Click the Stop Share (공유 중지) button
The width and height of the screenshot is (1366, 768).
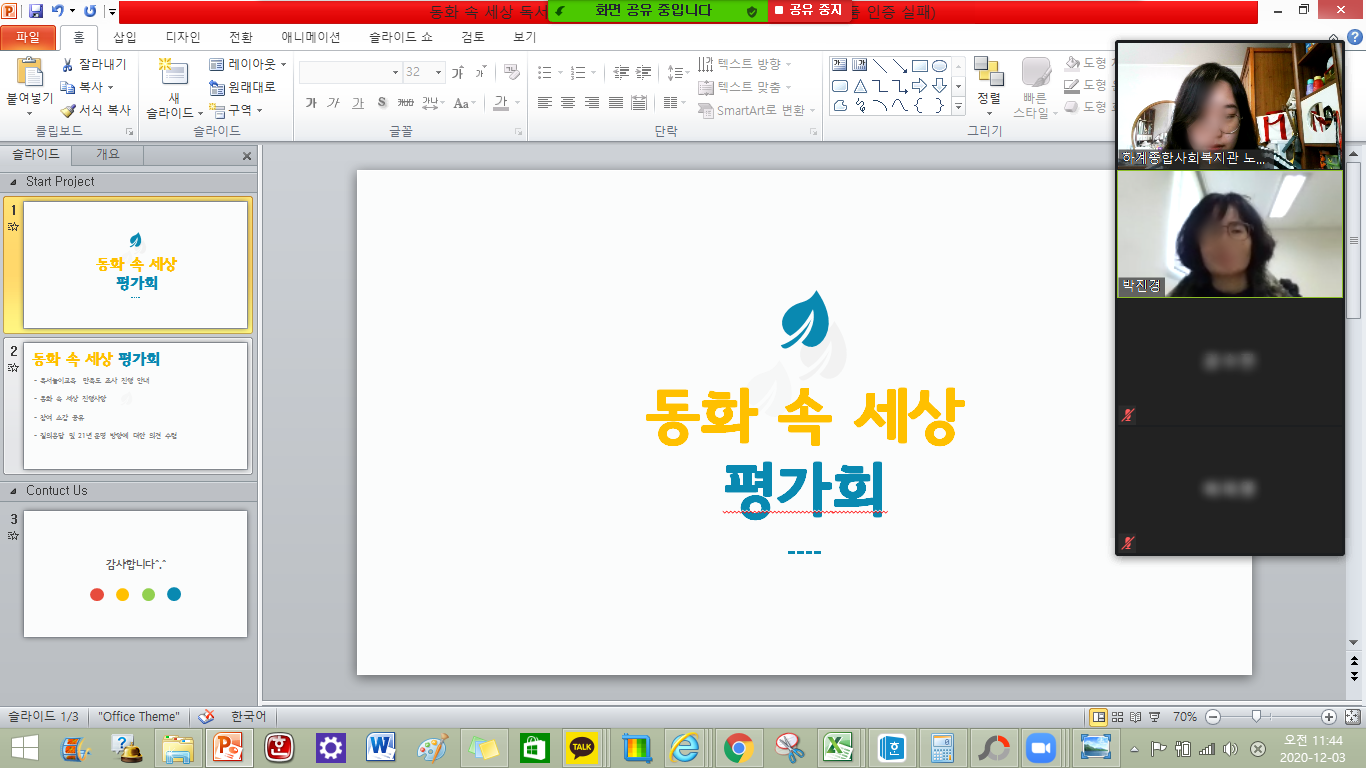809,10
